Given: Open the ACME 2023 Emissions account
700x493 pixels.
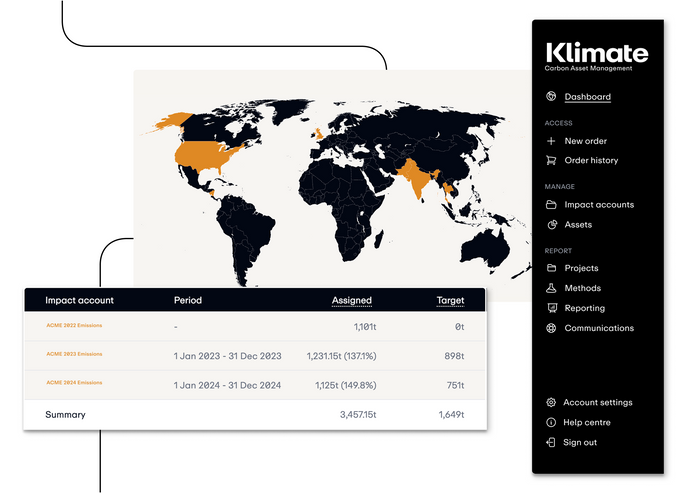Looking at the screenshot, I should (74, 354).
